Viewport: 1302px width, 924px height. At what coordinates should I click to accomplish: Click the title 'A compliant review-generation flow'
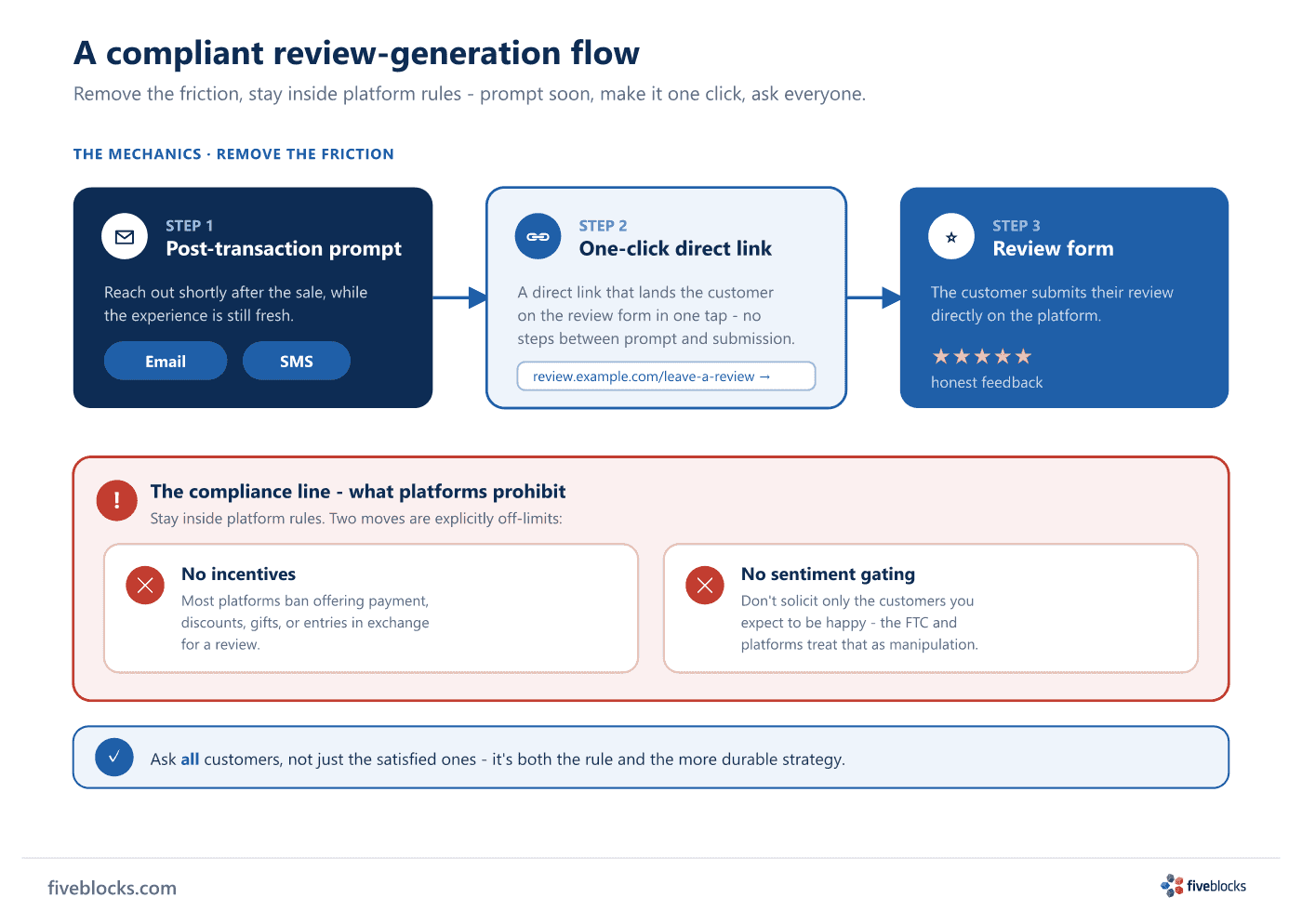tap(356, 53)
